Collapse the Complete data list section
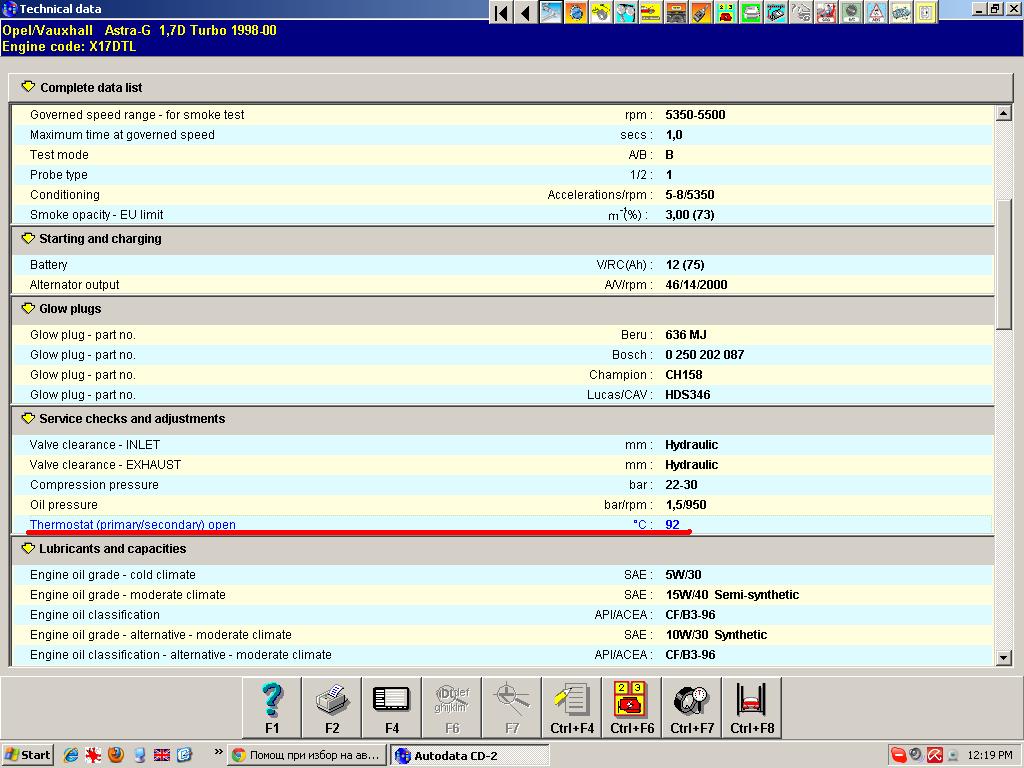The width and height of the screenshot is (1024, 768). coord(28,87)
